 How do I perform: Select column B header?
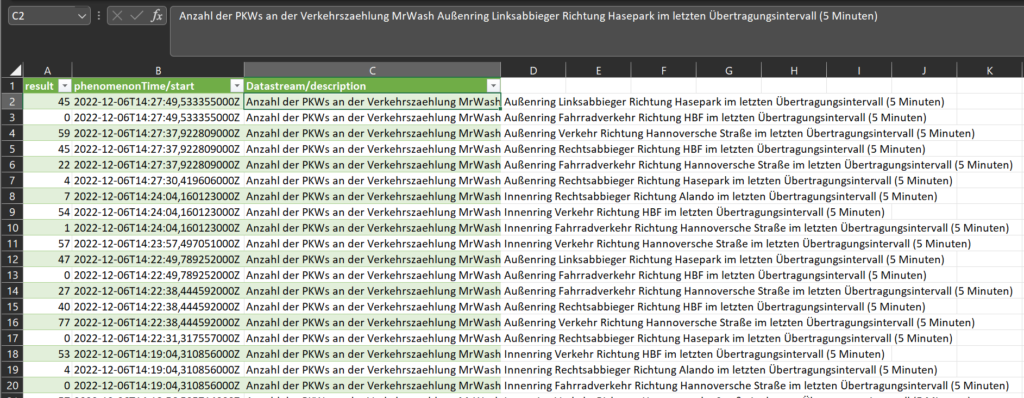click(x=157, y=71)
